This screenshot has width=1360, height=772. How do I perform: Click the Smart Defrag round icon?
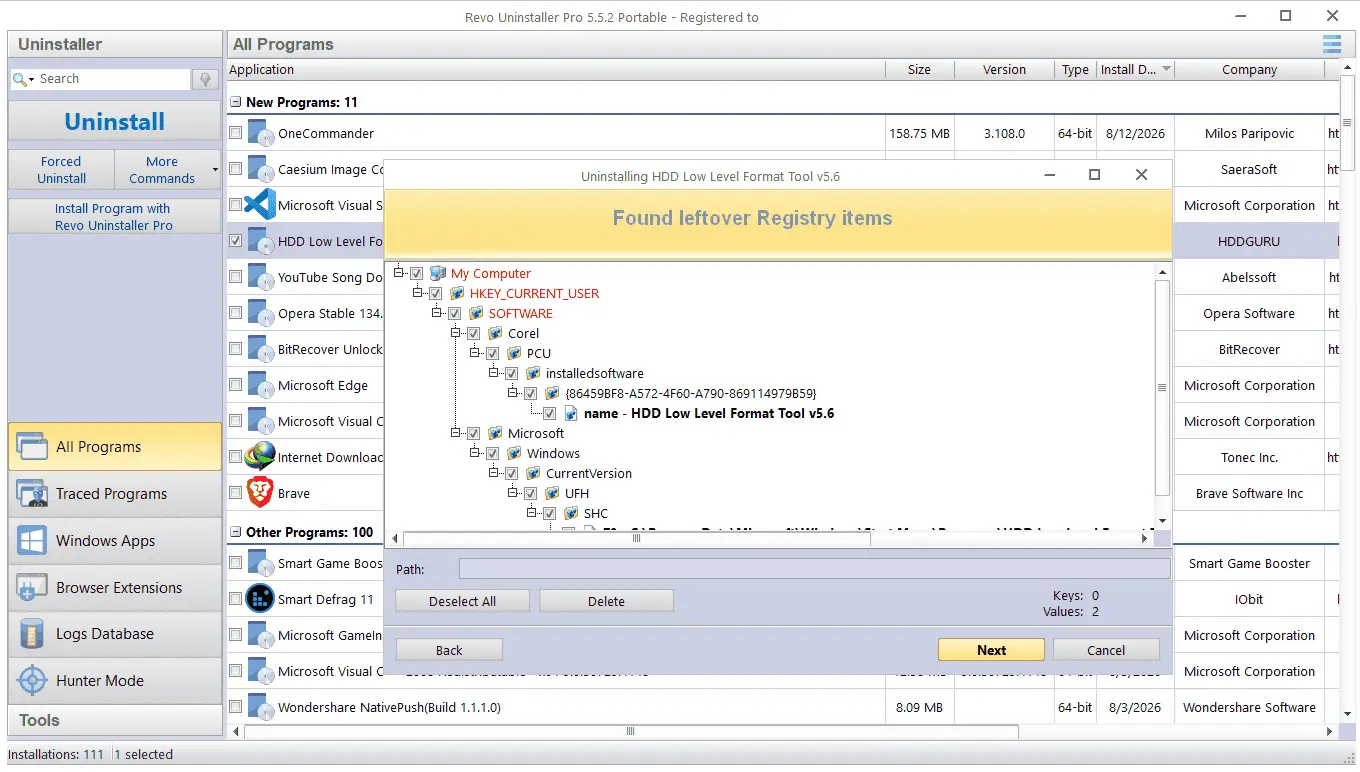pos(260,599)
